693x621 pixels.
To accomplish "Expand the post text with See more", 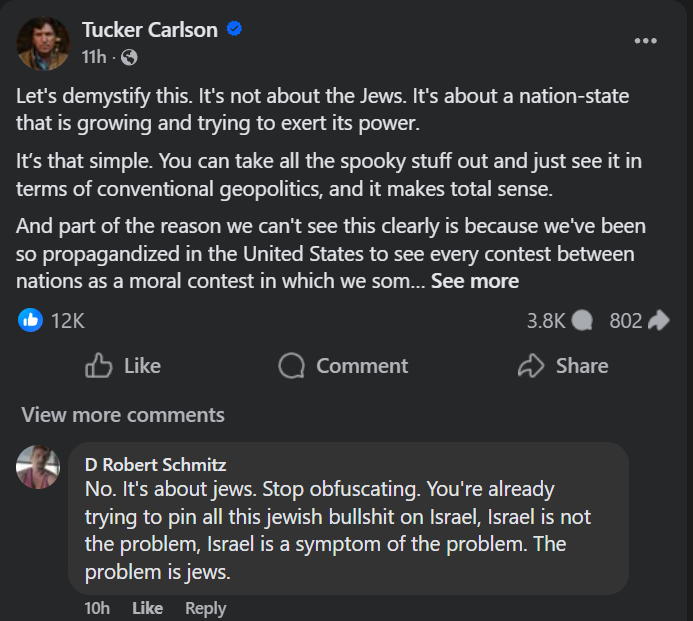I will (474, 281).
